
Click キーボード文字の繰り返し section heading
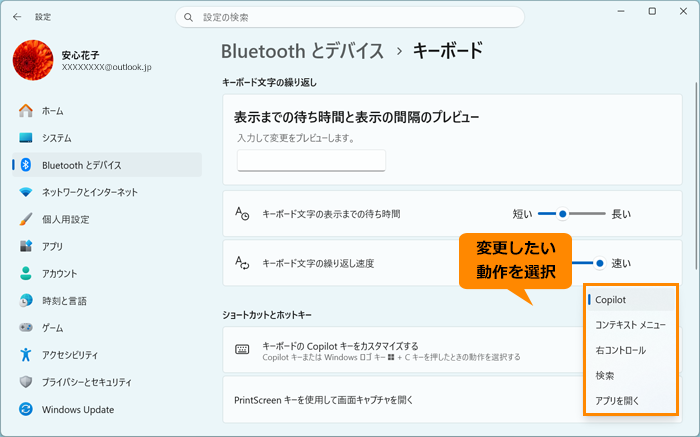[x=270, y=83]
